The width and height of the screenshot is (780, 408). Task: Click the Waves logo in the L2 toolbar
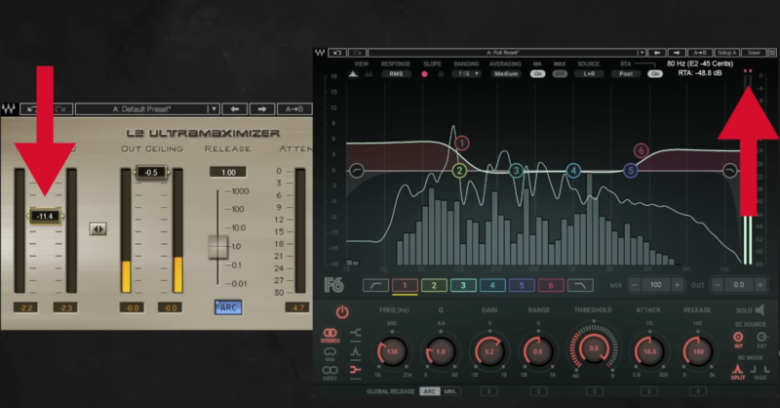[x=8, y=109]
